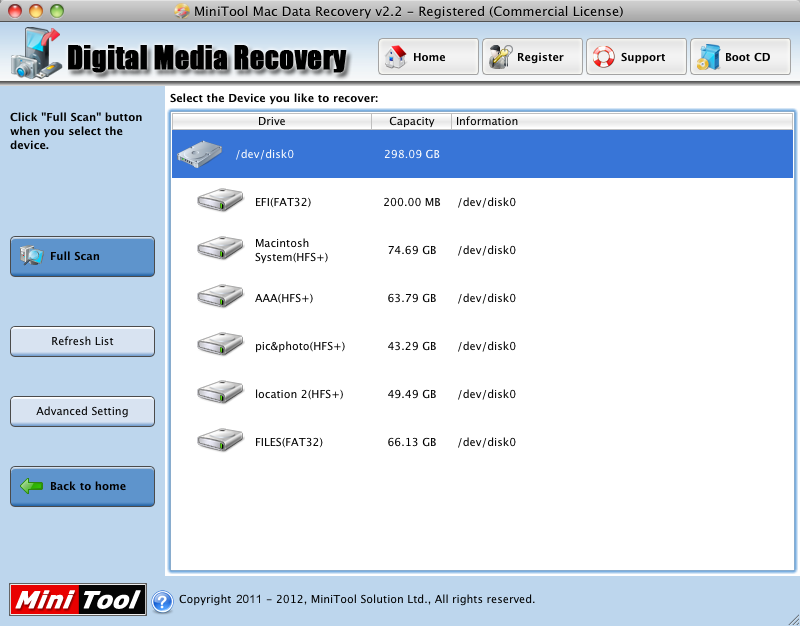Click the key icon on Register button
The height and width of the screenshot is (626, 800).
[x=501, y=57]
